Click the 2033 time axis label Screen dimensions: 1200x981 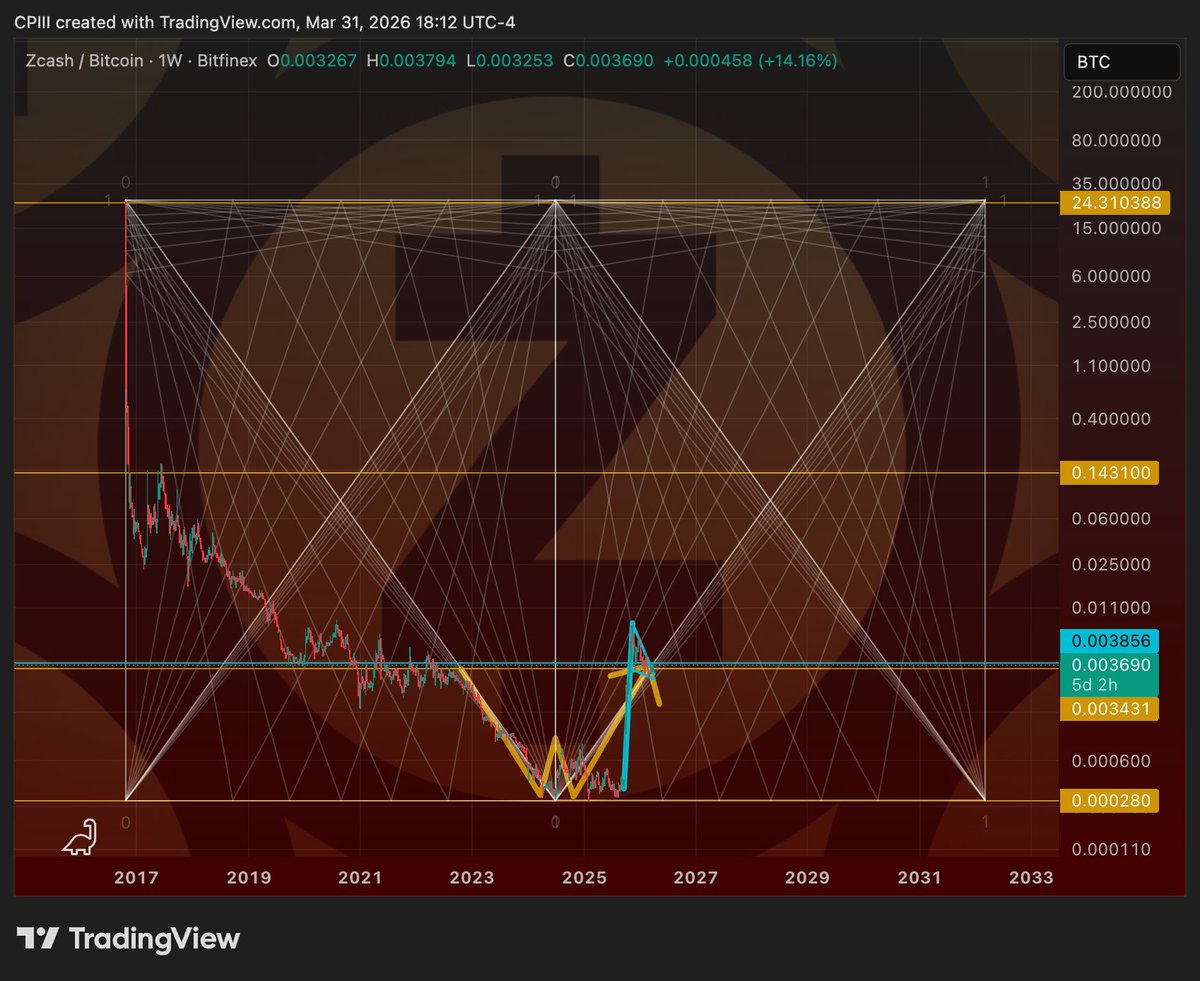tap(1031, 878)
